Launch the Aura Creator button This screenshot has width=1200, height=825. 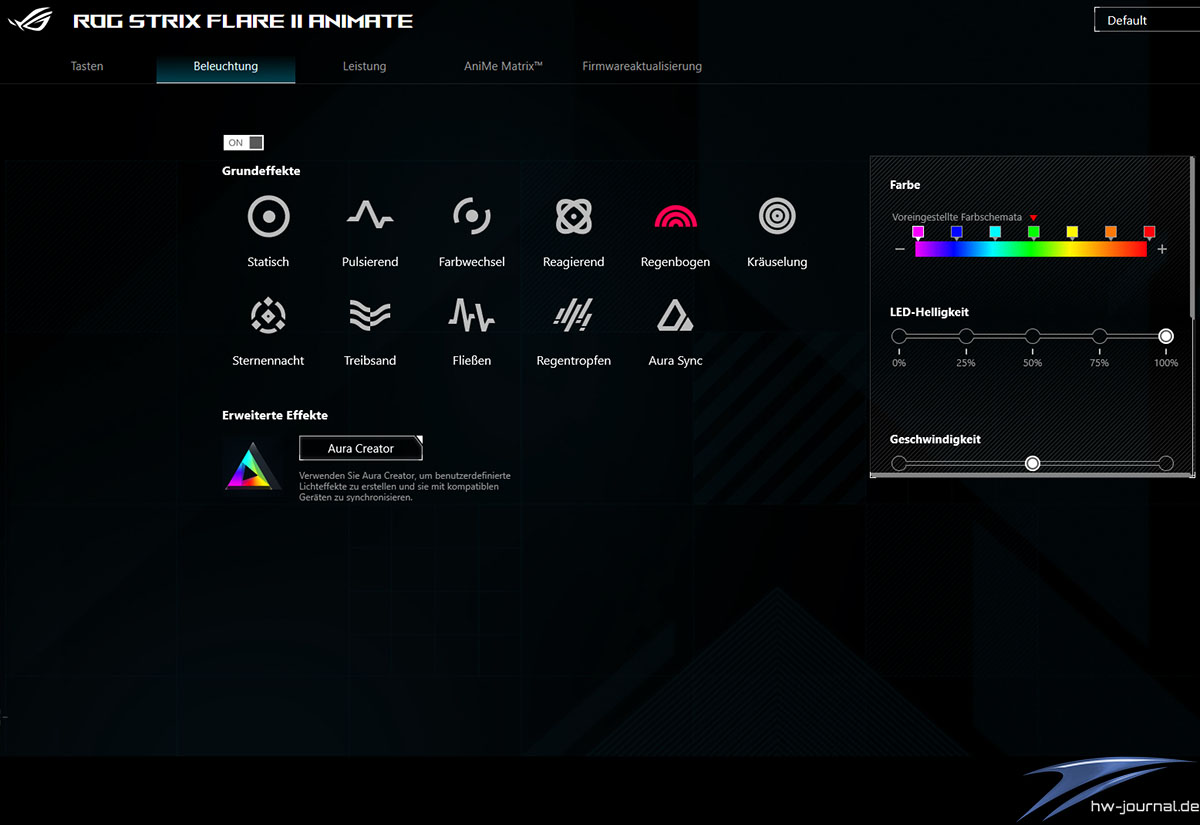(361, 449)
